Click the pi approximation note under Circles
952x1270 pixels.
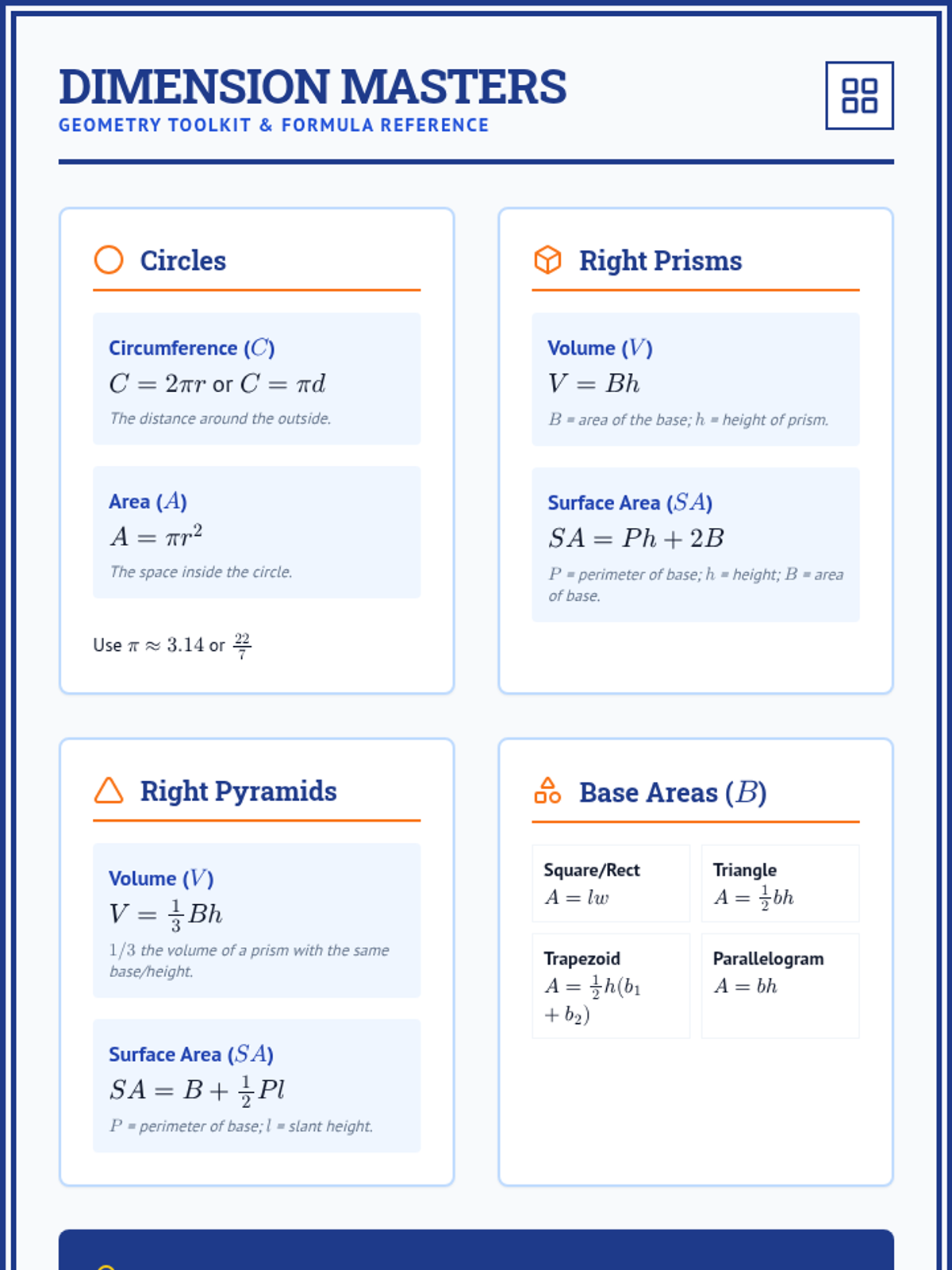point(172,645)
